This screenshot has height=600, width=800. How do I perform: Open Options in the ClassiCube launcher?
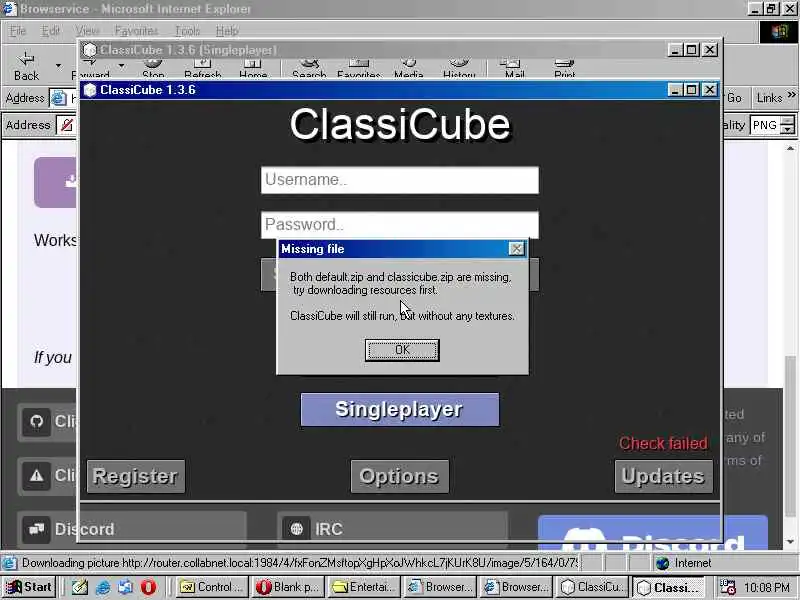(399, 476)
